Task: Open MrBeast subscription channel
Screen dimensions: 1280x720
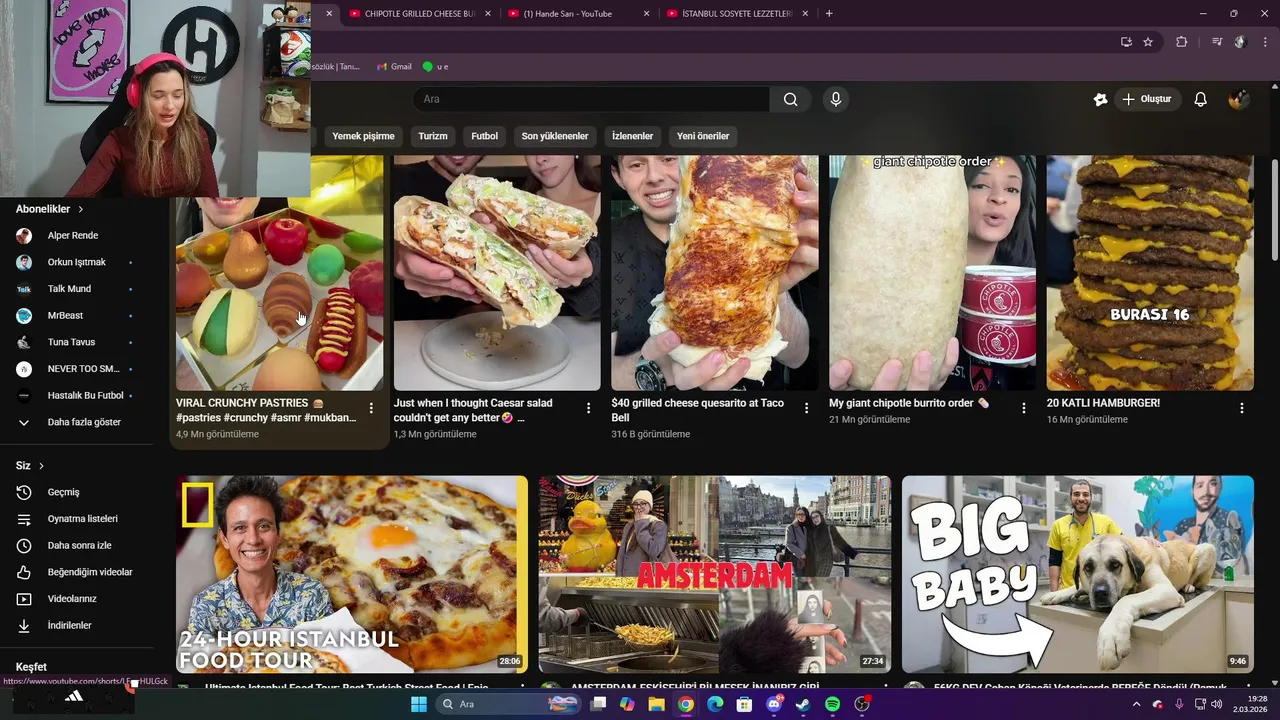Action: [x=75, y=315]
